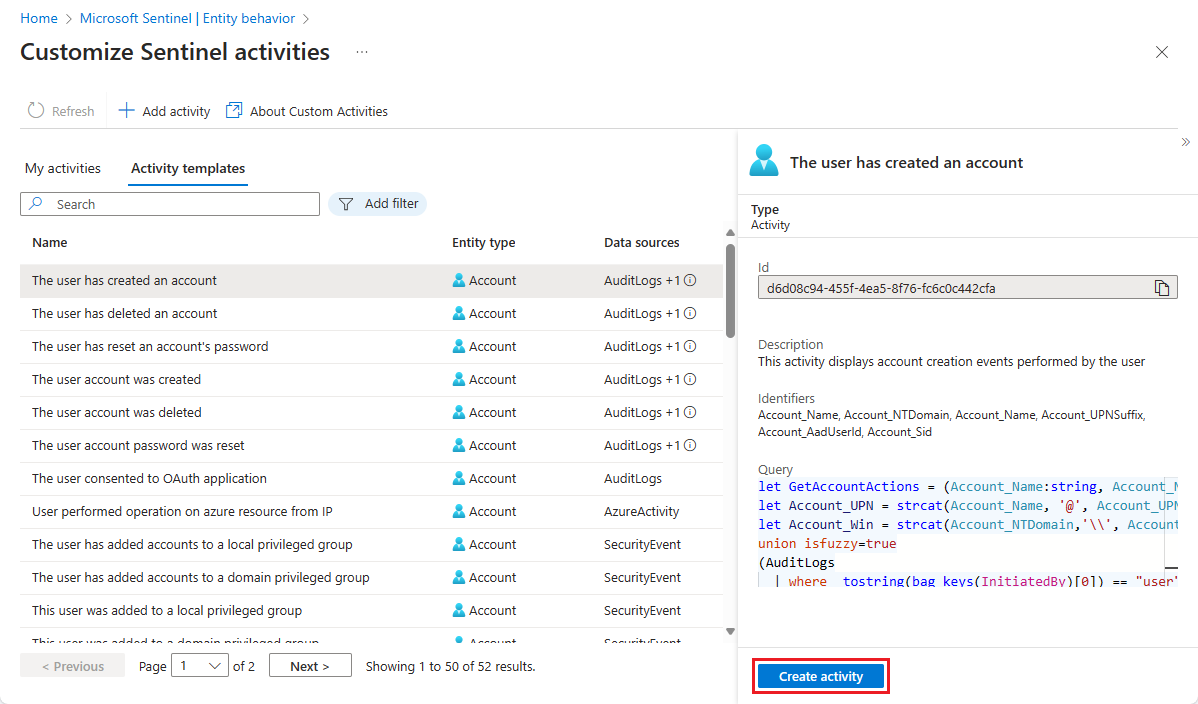
Task: Click the Create activity button
Action: pyautogui.click(x=820, y=676)
